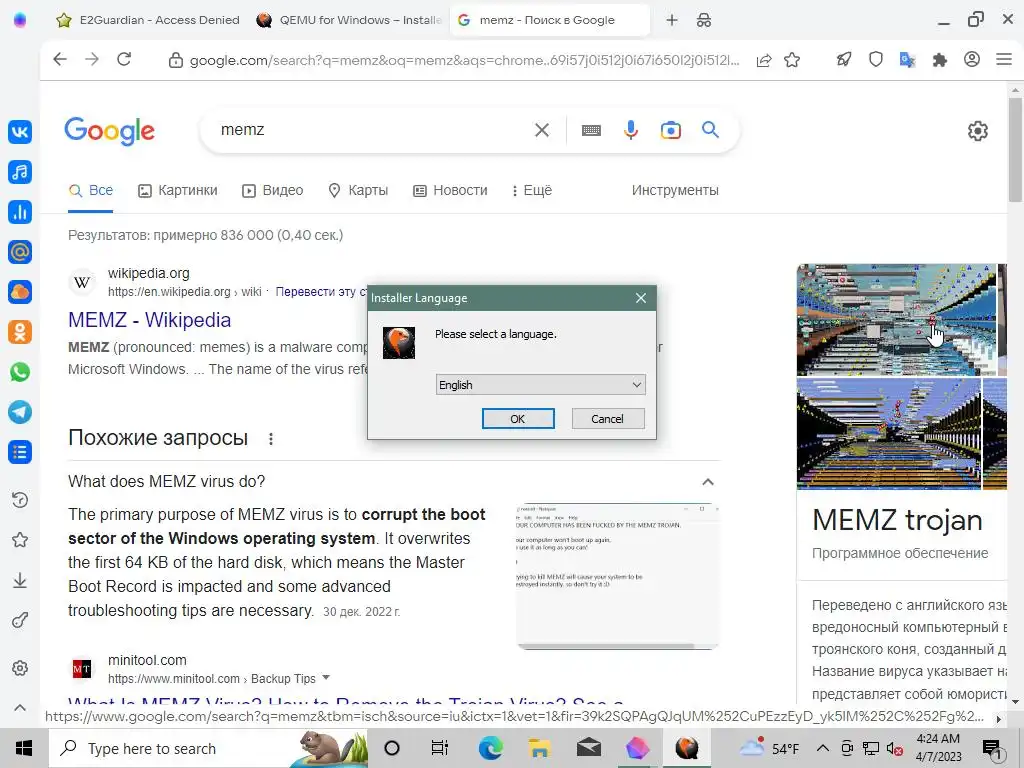1024x768 pixels.
Task: Open the profile account icon
Action: 972,59
